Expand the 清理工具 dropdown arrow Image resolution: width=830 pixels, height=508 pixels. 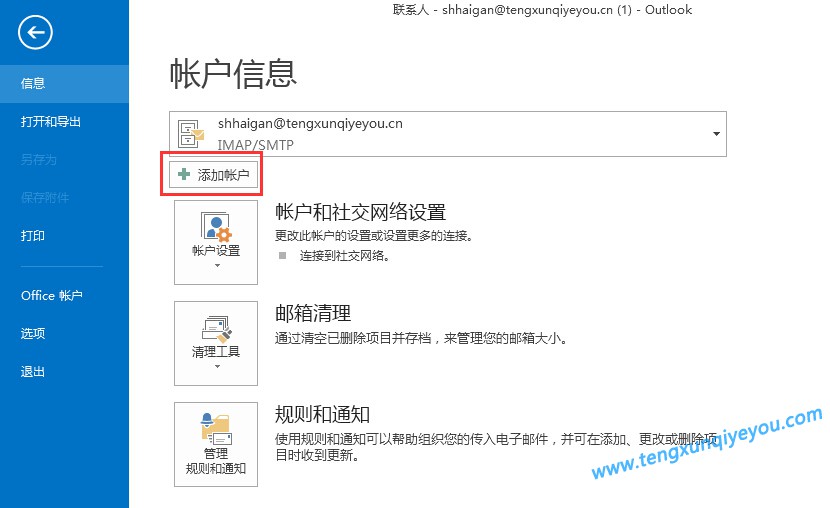pos(217,366)
